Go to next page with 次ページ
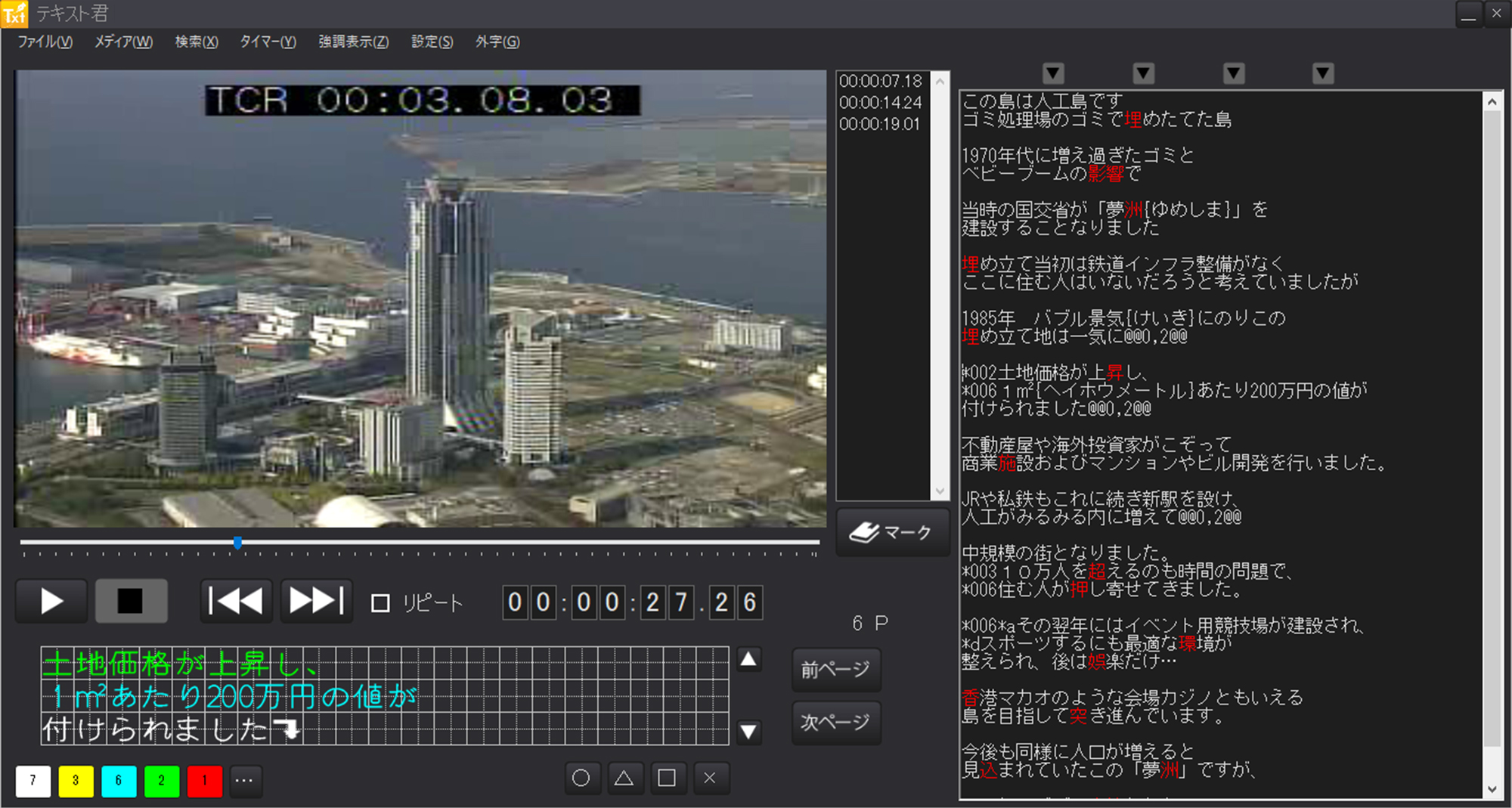The height and width of the screenshot is (808, 1512). tap(836, 723)
